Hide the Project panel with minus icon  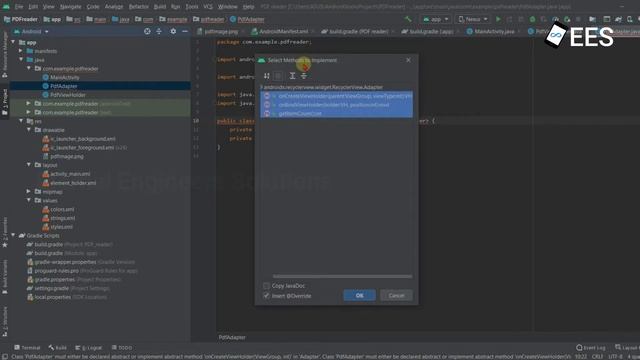coord(185,31)
